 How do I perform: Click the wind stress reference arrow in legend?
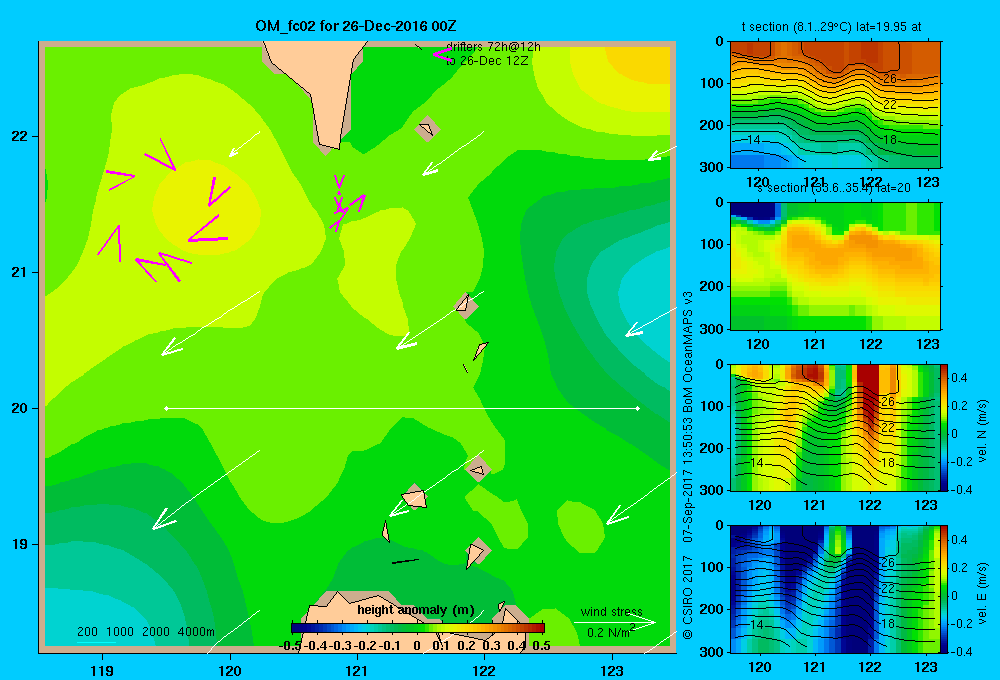[x=614, y=622]
